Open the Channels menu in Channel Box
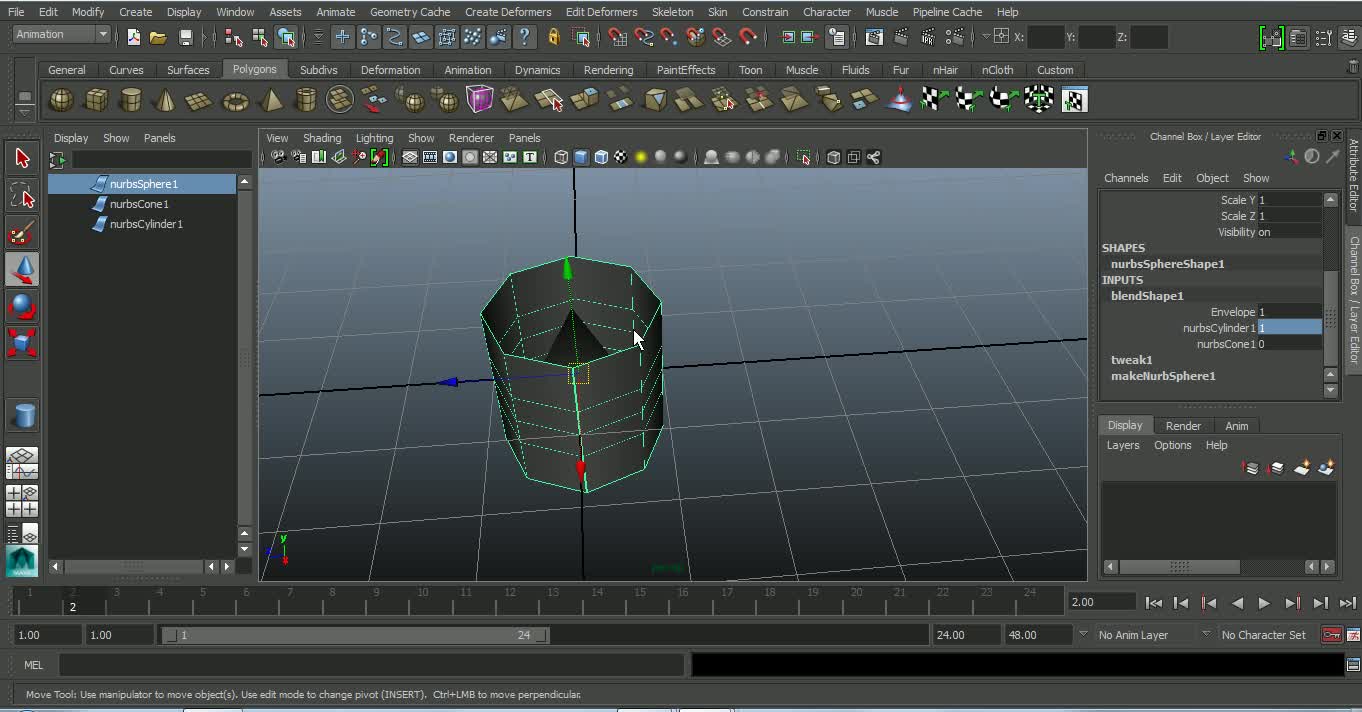Screen dimensions: 1362x712 (1126, 178)
